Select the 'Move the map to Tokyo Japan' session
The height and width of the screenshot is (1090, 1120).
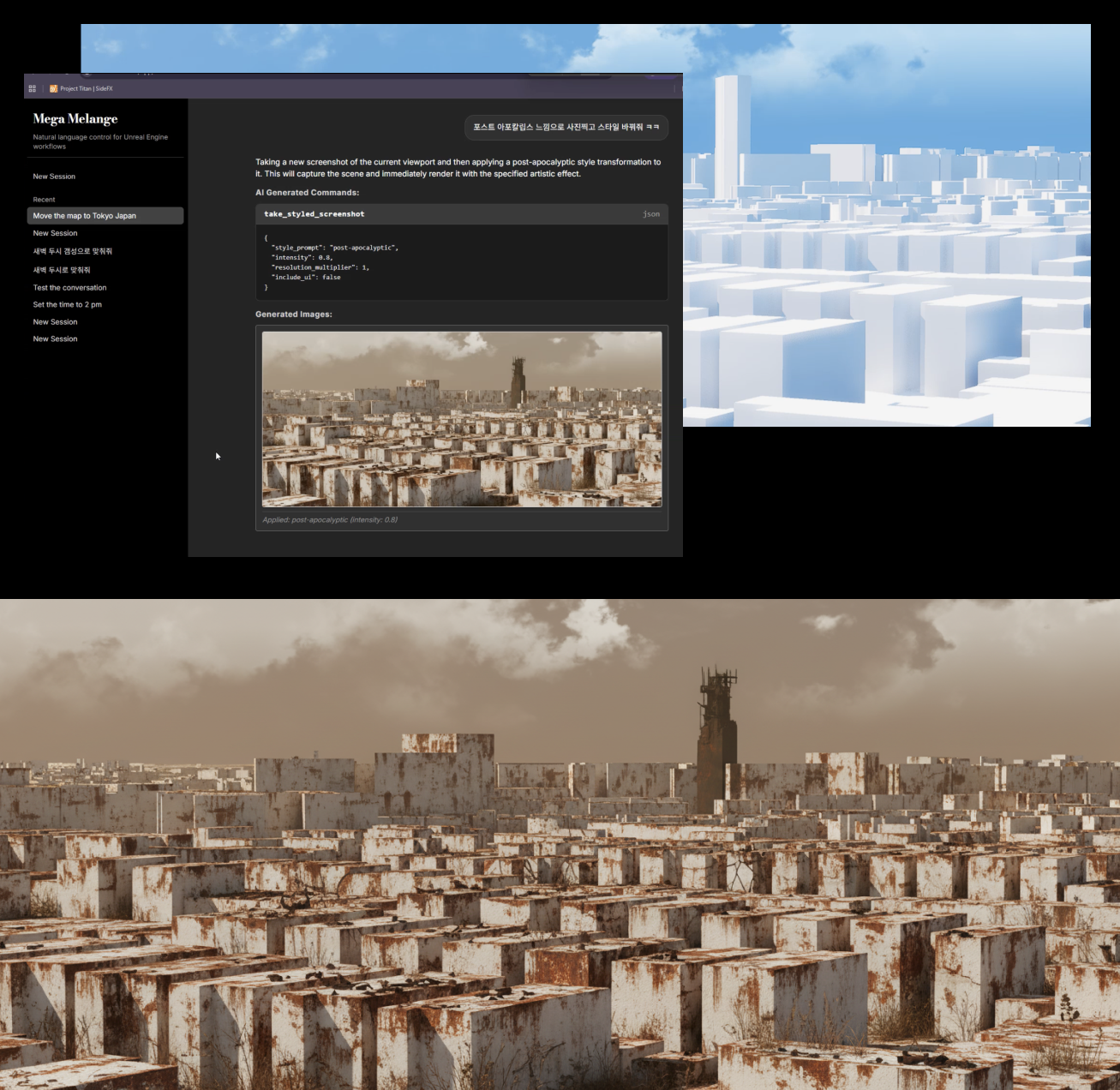point(84,215)
